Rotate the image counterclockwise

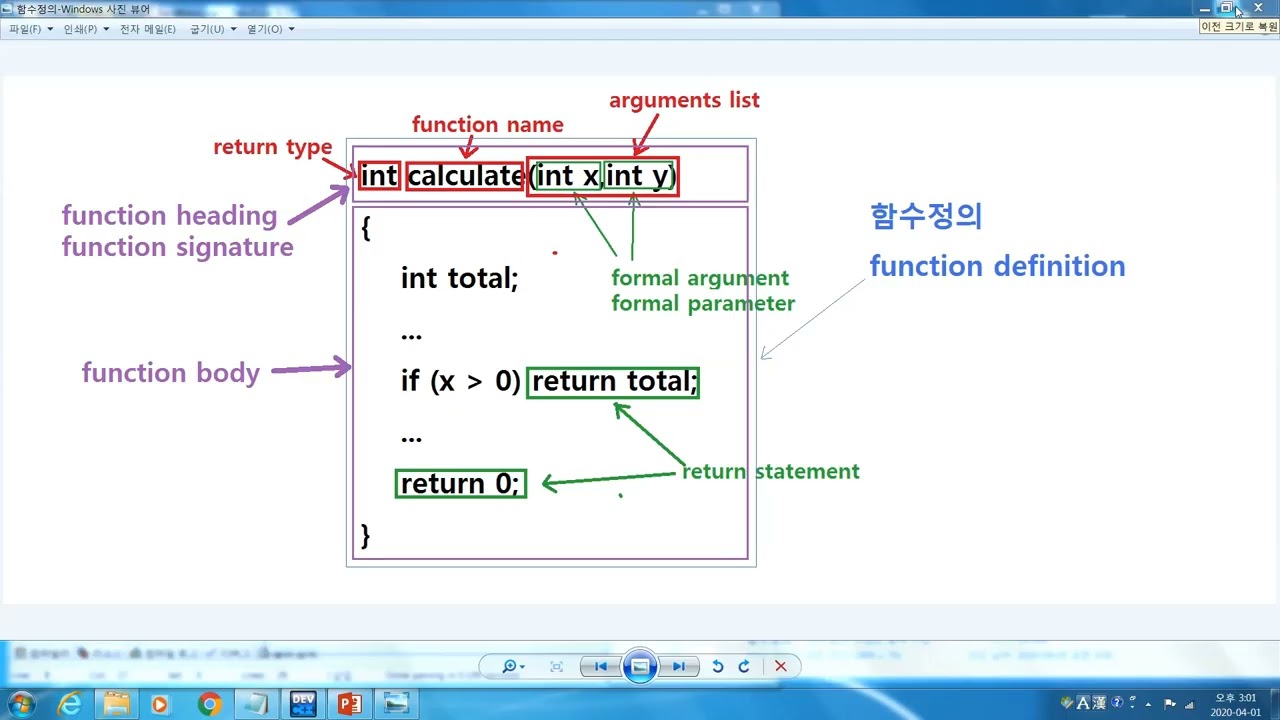click(x=717, y=667)
